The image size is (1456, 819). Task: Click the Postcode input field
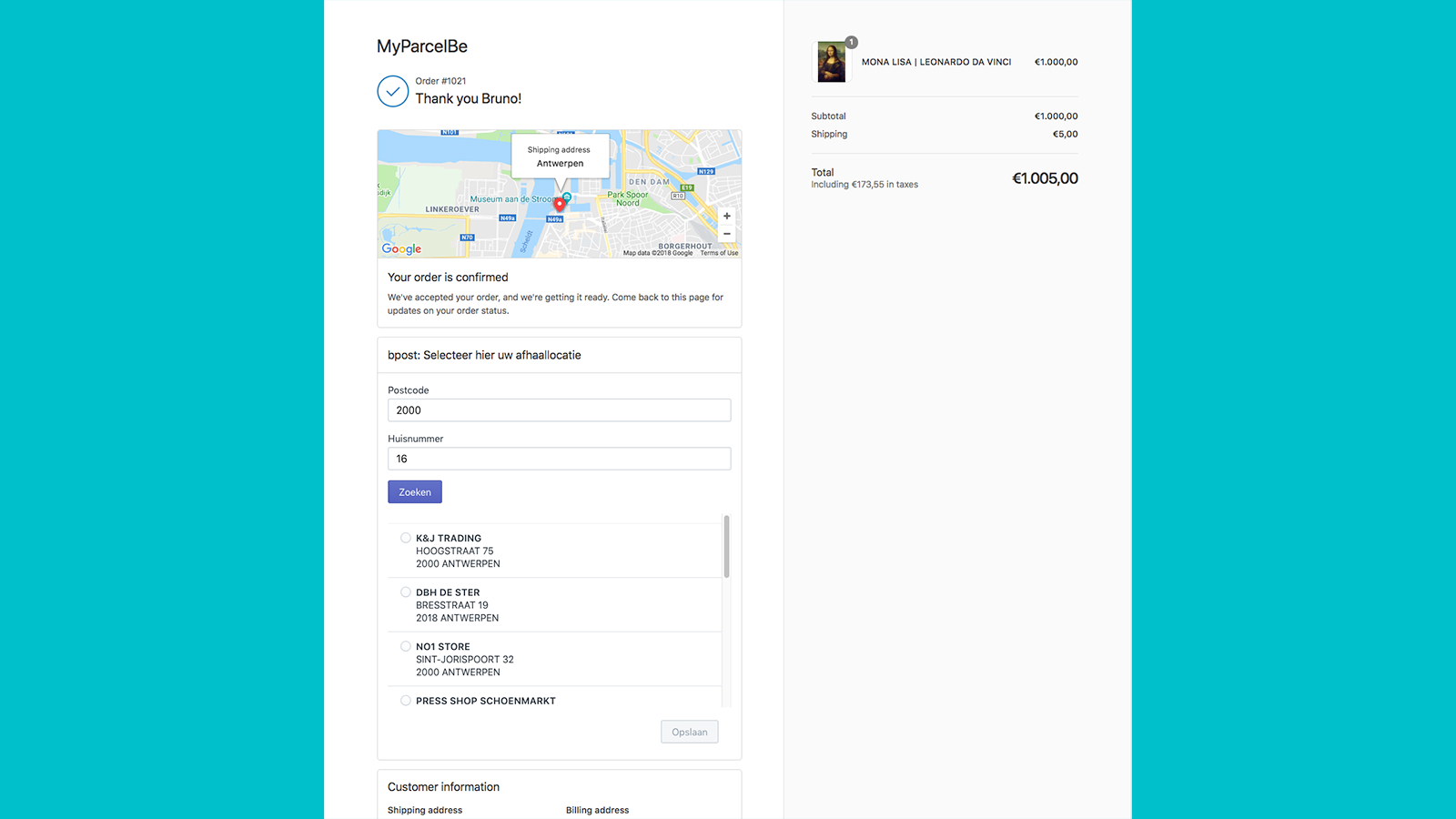[x=559, y=410]
